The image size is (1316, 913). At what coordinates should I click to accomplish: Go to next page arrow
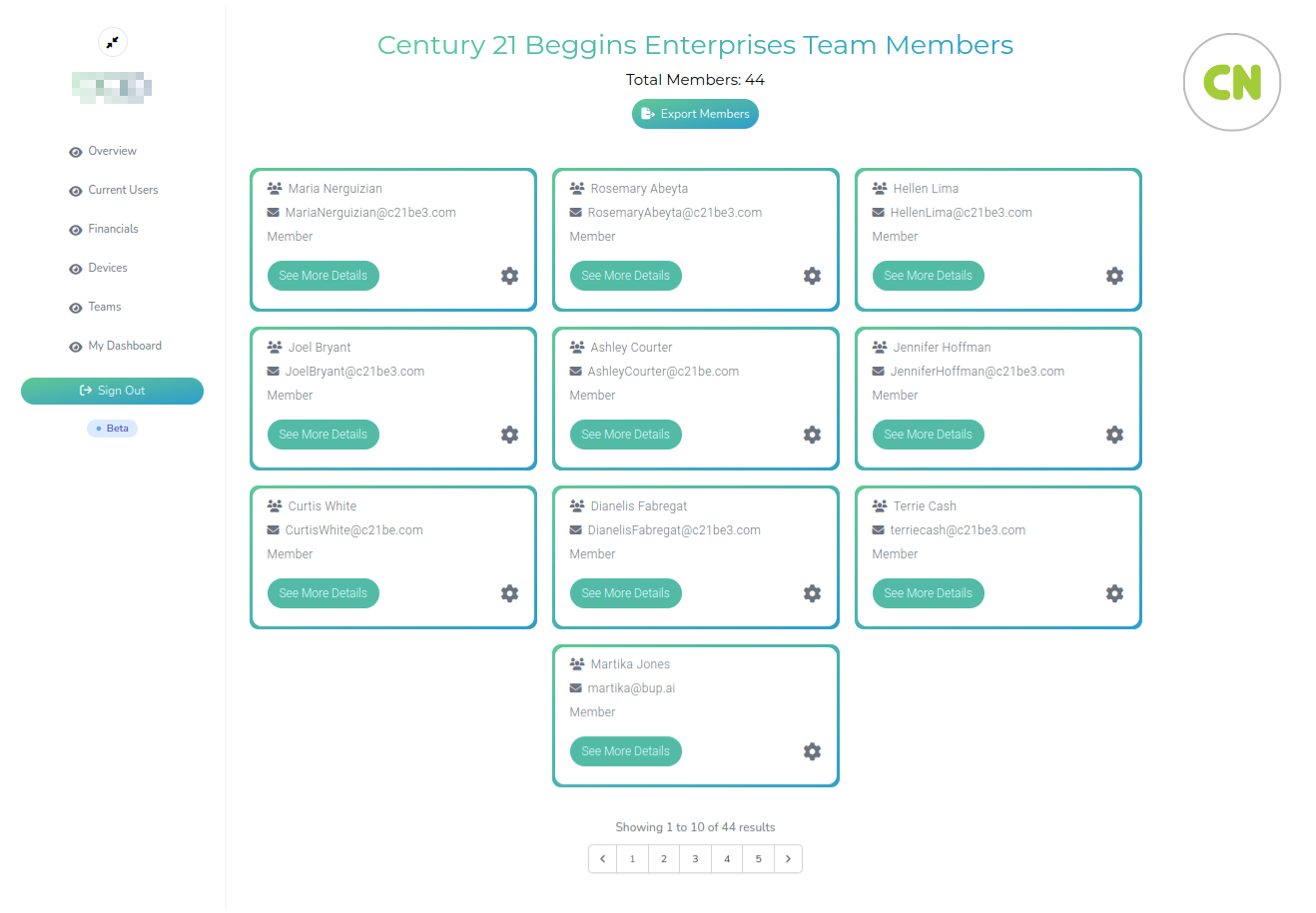788,859
